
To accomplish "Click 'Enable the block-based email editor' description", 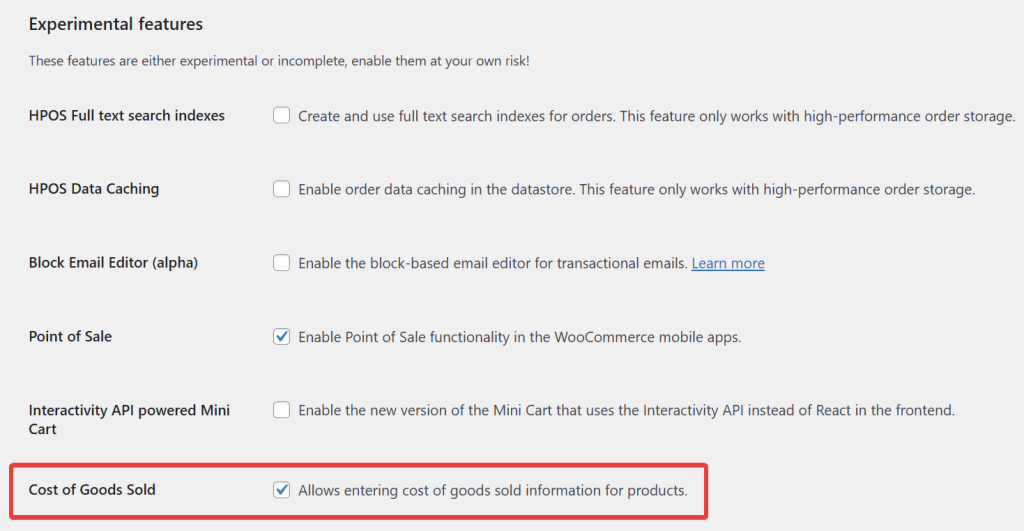I will click(493, 263).
